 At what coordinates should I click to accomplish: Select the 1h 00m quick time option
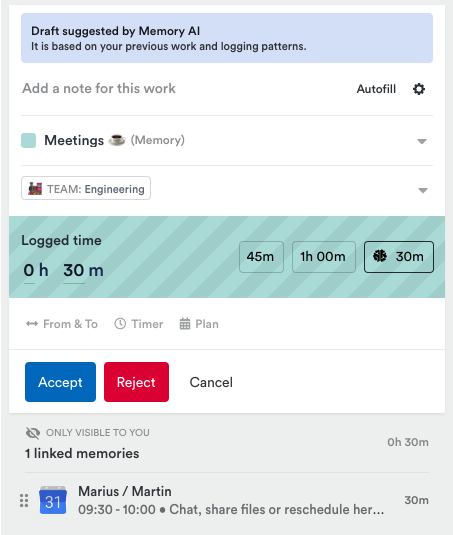click(x=324, y=257)
